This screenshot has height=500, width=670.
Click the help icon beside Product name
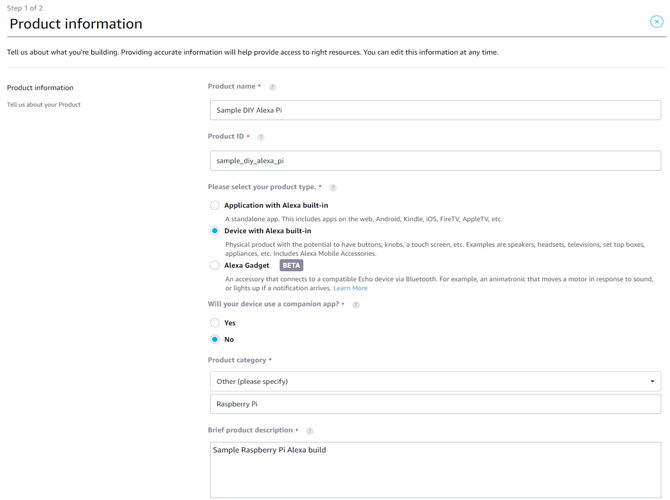272,87
